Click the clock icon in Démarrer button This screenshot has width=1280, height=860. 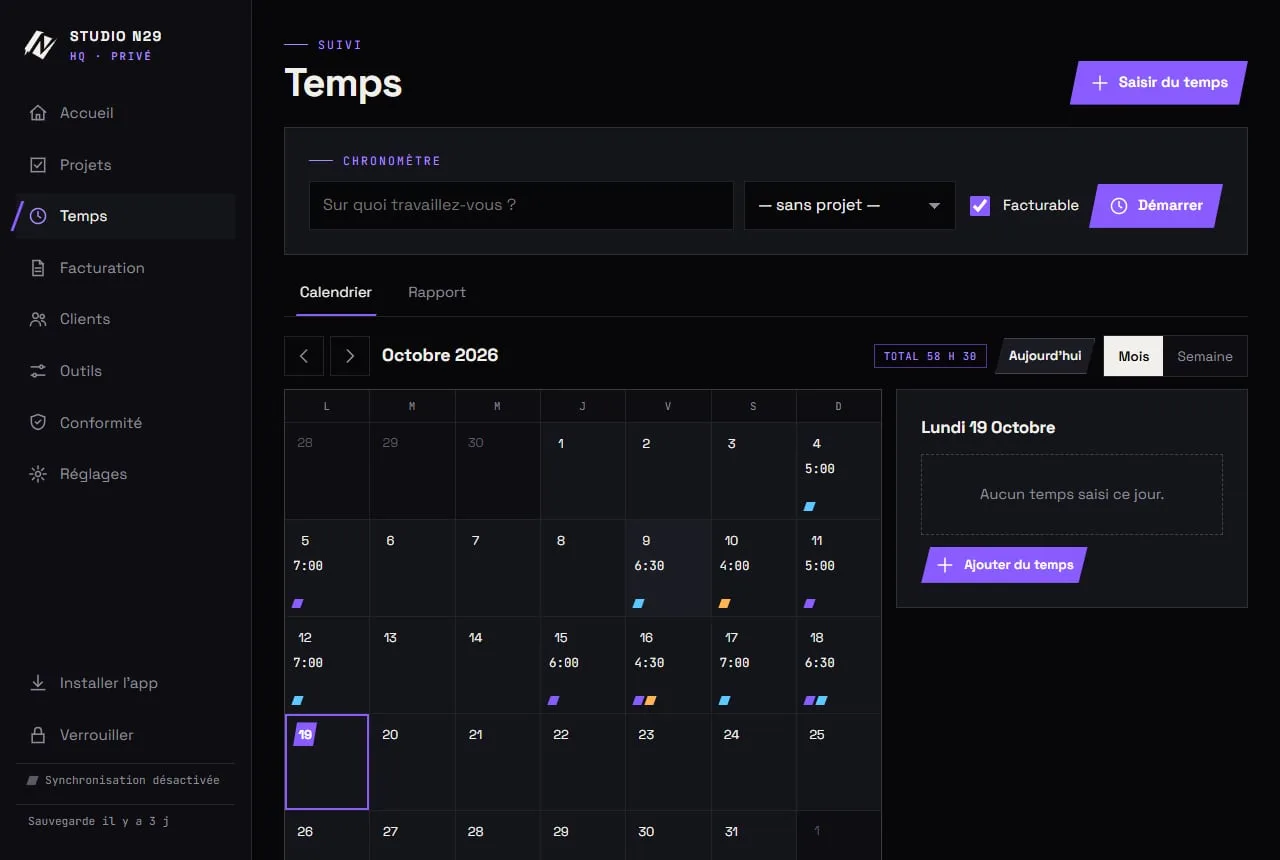click(x=1119, y=205)
